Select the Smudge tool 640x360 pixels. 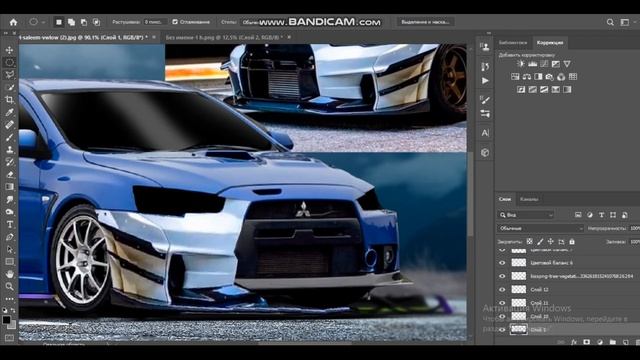point(9,199)
